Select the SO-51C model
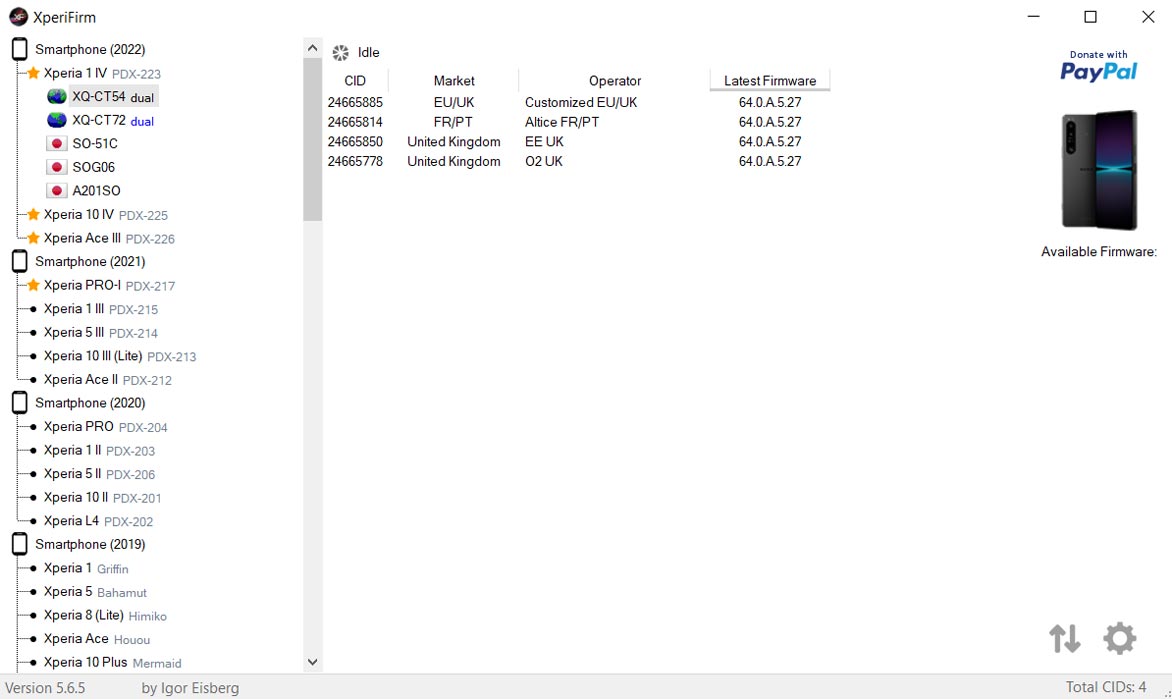 [95, 143]
